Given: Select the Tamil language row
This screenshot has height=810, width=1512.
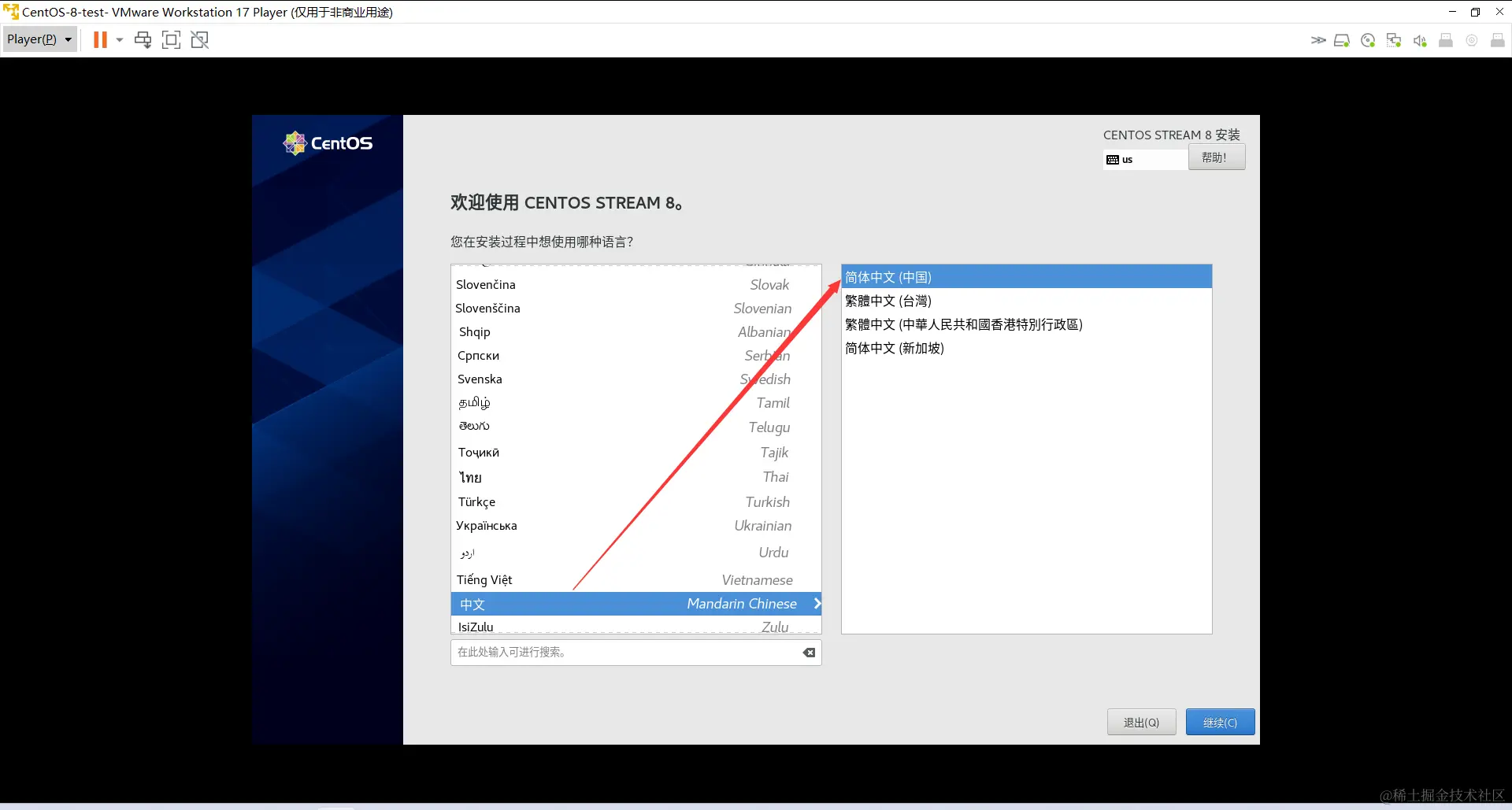Looking at the screenshot, I should (x=636, y=403).
